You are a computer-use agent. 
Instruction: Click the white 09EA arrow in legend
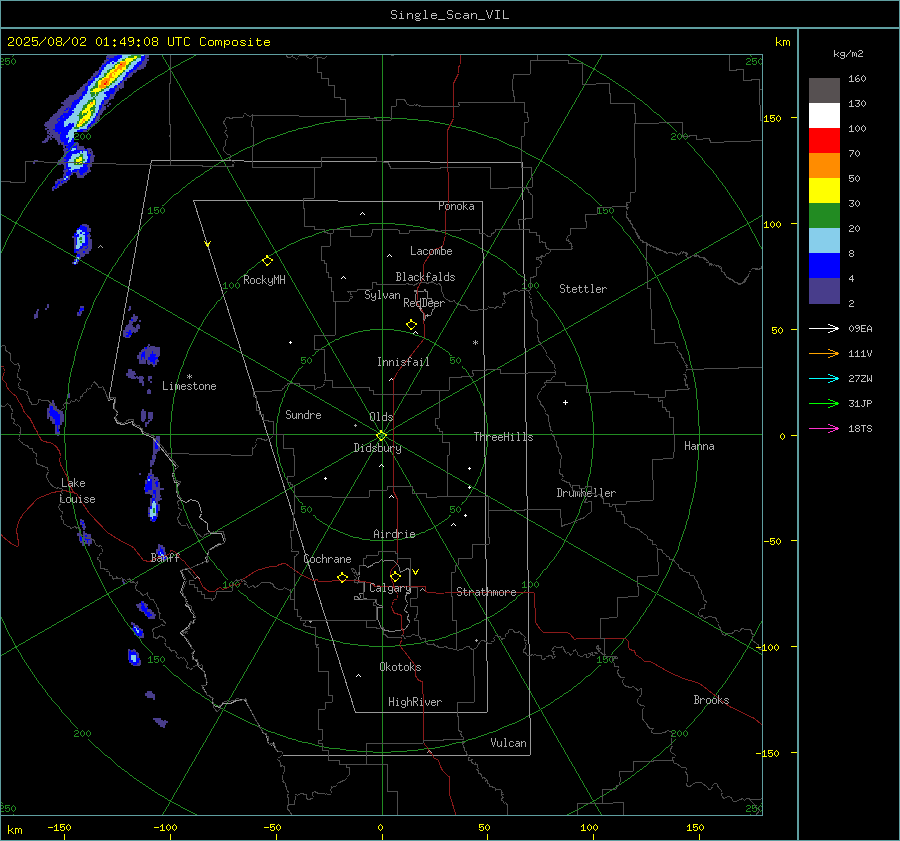824,328
